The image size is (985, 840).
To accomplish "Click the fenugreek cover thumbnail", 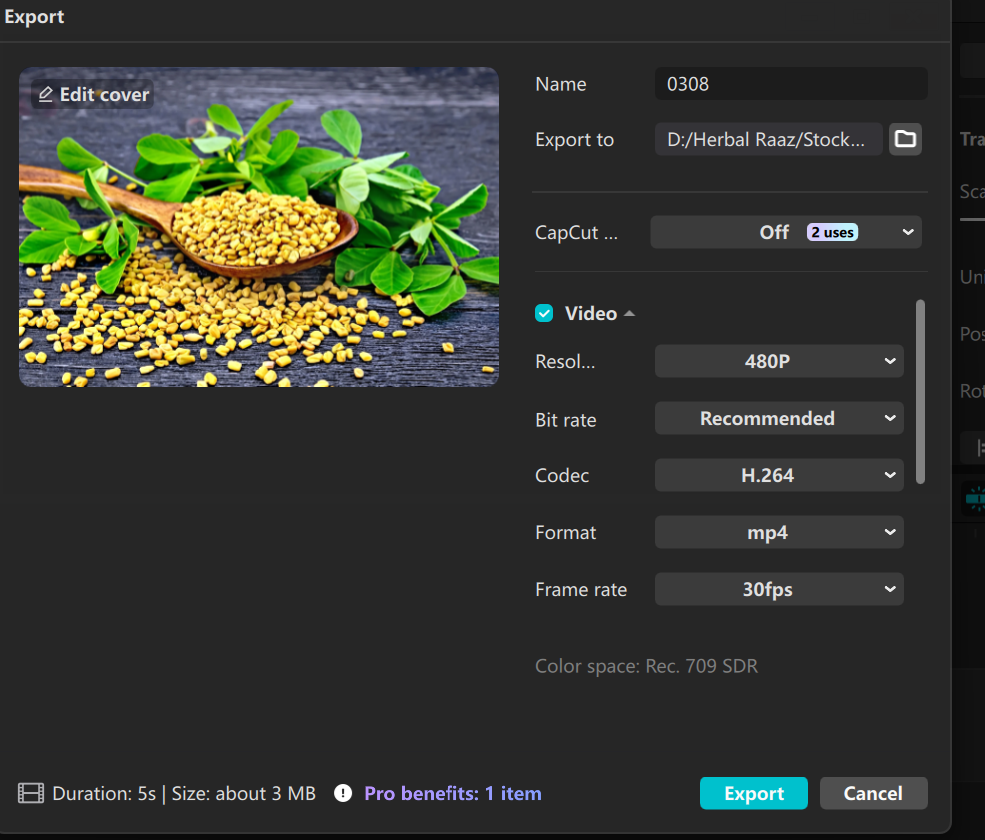I will (x=259, y=227).
